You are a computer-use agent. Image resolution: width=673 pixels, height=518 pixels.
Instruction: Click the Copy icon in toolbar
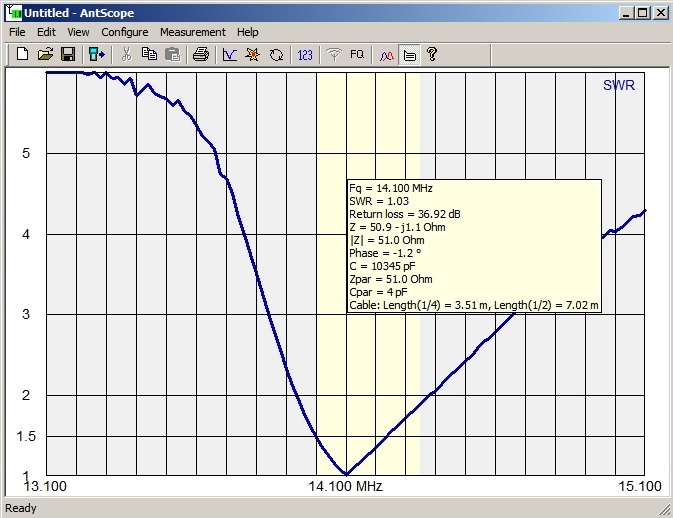149,55
